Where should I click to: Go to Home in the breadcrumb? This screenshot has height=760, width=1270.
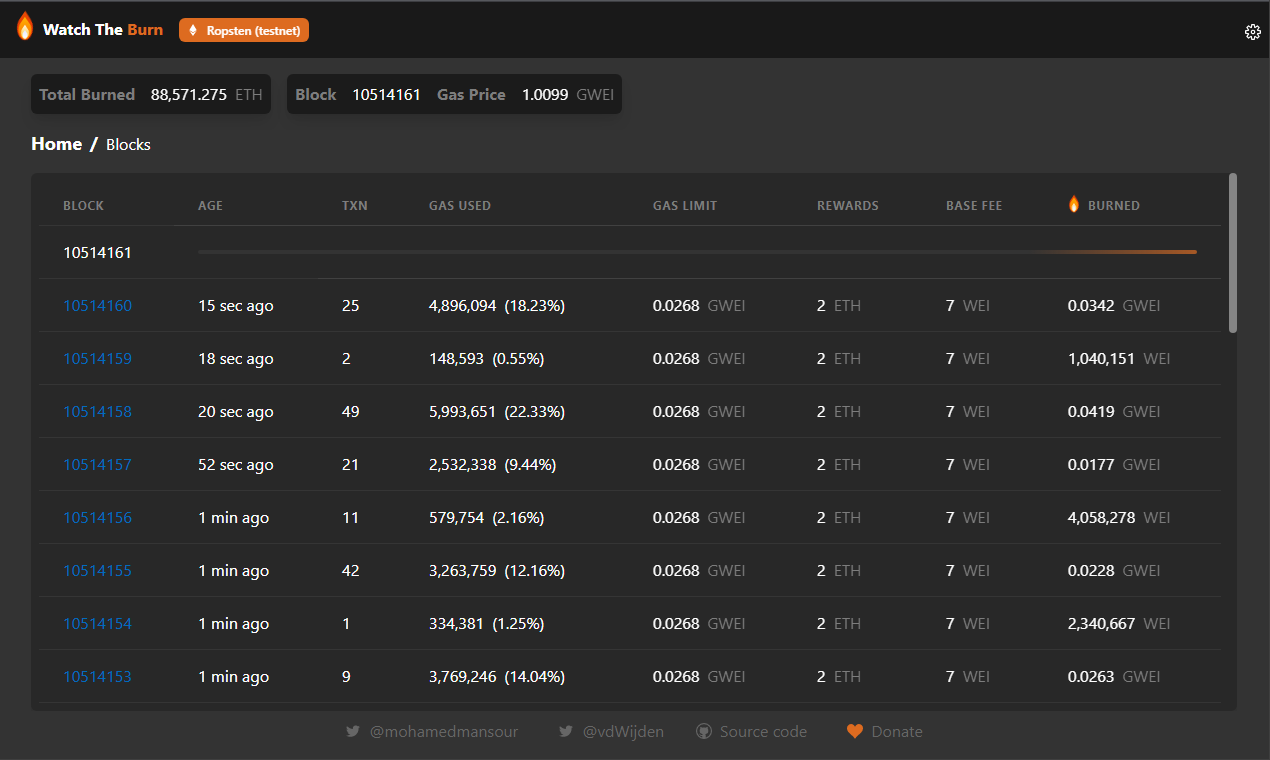pos(56,144)
